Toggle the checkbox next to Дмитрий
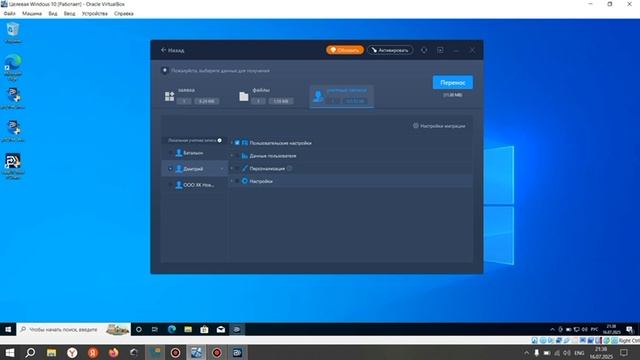The height and width of the screenshot is (360, 640). click(x=170, y=169)
